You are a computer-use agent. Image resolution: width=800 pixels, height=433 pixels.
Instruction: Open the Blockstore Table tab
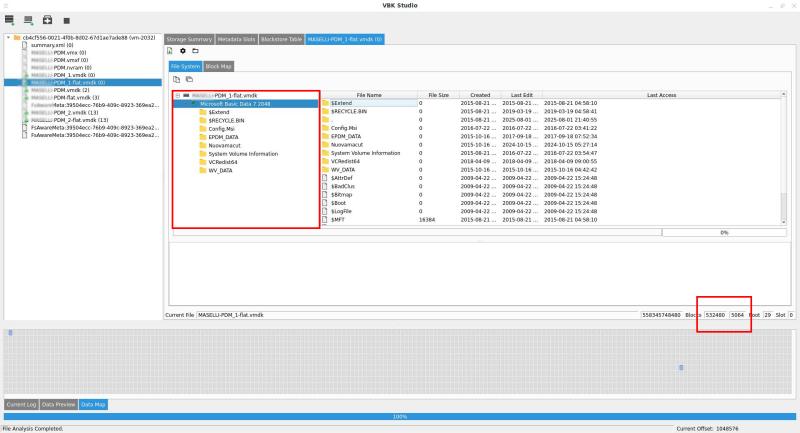(281, 39)
